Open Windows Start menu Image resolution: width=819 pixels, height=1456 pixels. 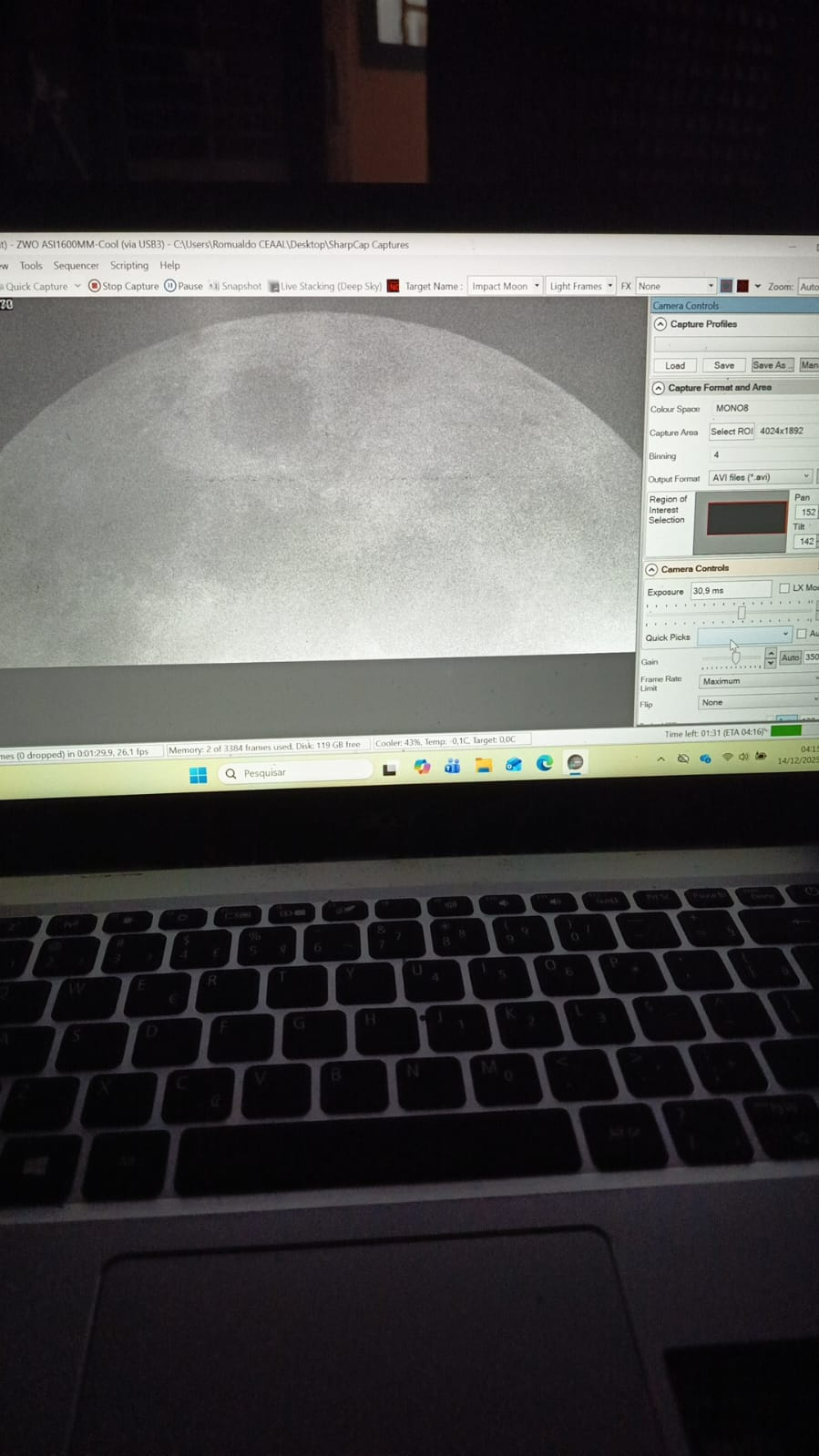pos(198,775)
